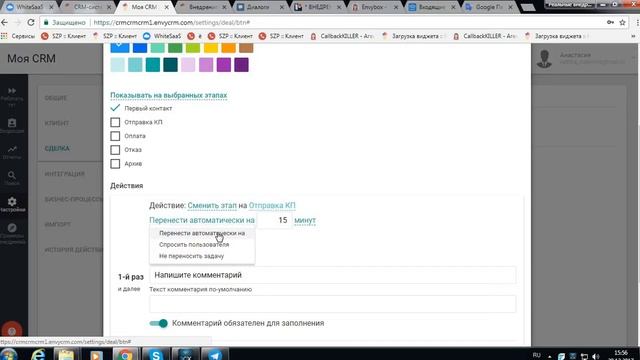Image resolution: width=640 pixels, height=360 pixels.
Task: Pick the light pink color swatch
Action: 188,65
